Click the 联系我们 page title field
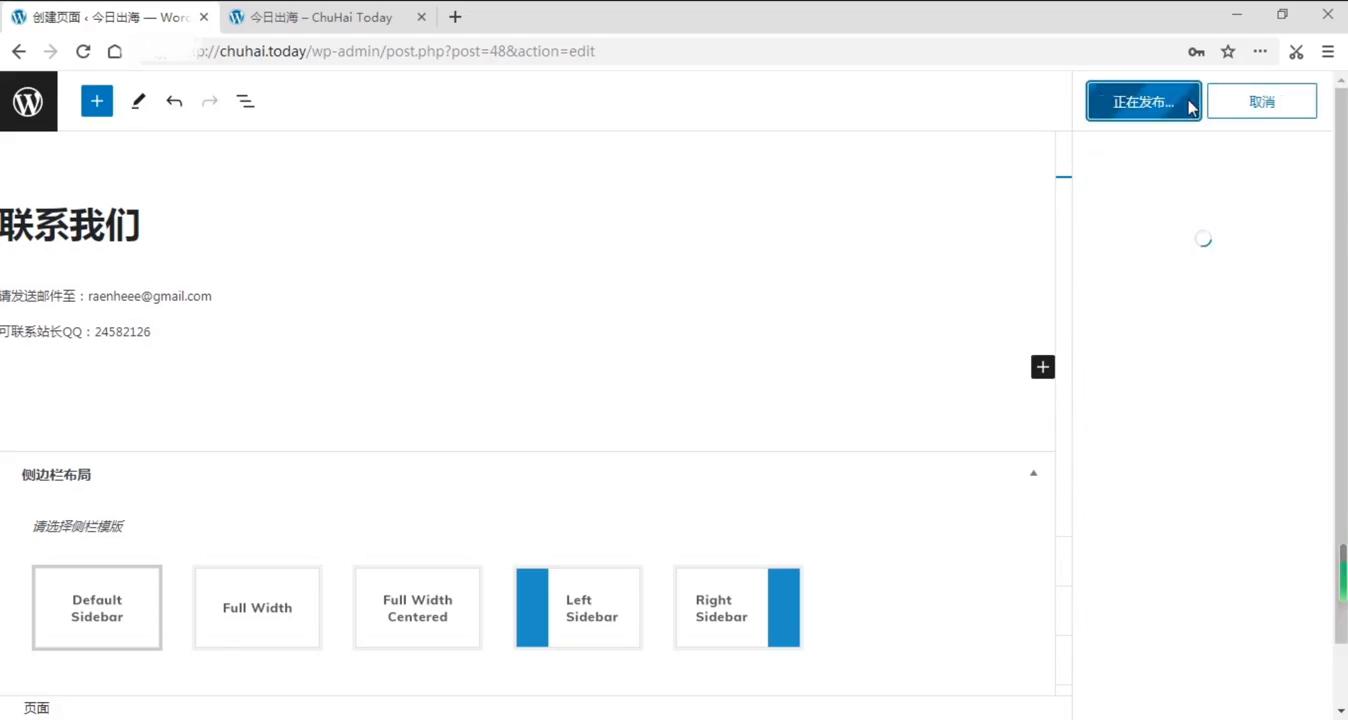Screen dimensions: 1348x720 70,226
